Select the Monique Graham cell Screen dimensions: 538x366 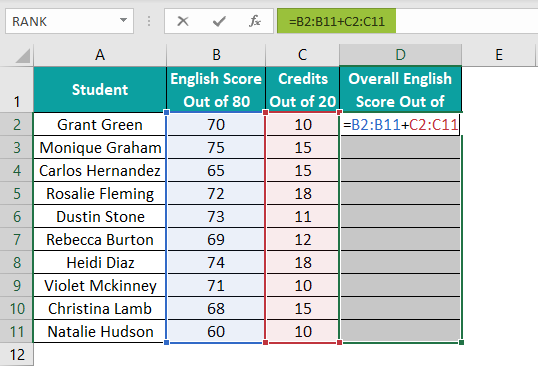tap(100, 147)
